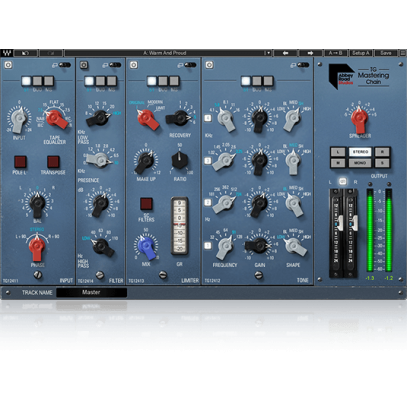Click the Tone band 4 gain knob
Screen dimensions: 407x408
tap(260, 119)
